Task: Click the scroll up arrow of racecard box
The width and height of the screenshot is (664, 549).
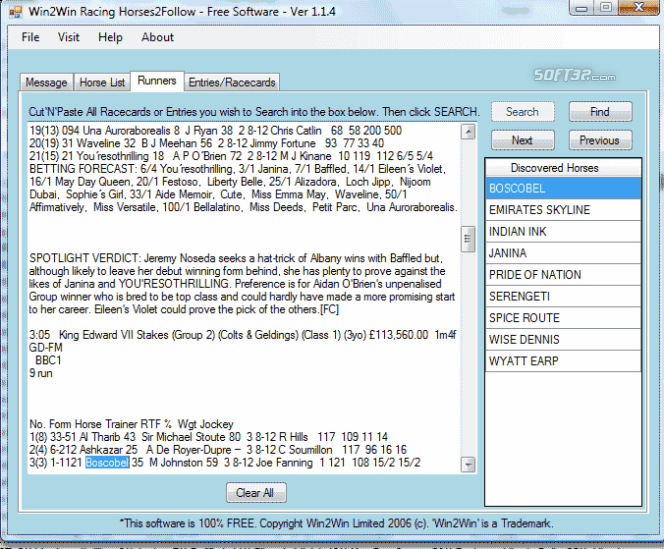Action: coord(468,132)
